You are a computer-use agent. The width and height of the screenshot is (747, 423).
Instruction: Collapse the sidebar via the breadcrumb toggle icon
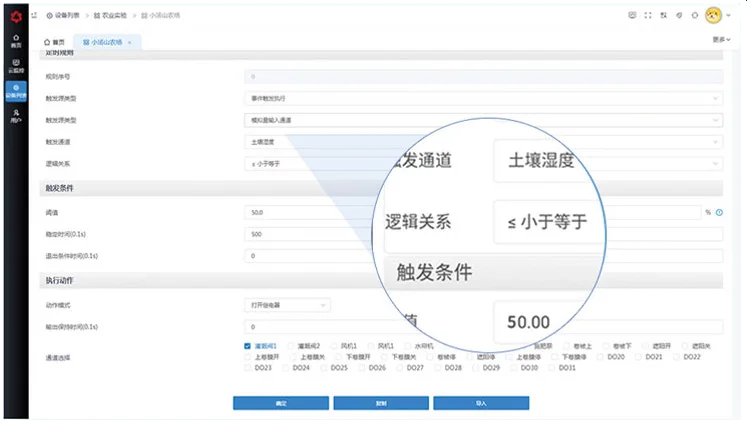[34, 15]
